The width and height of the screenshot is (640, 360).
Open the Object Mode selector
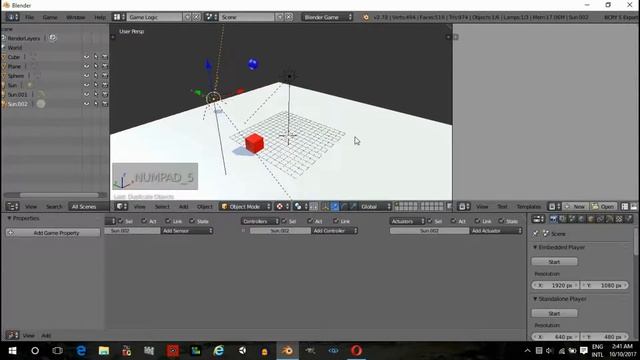point(246,207)
